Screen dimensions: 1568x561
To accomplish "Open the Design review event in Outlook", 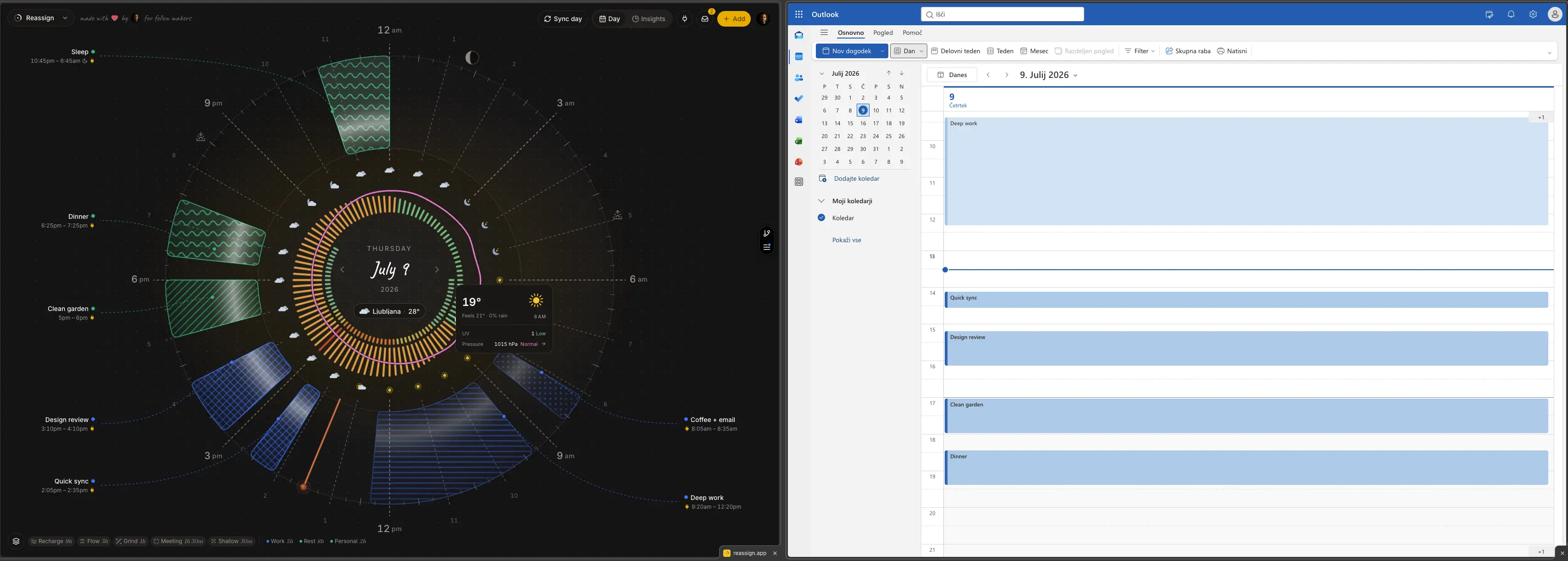I will tap(1246, 349).
